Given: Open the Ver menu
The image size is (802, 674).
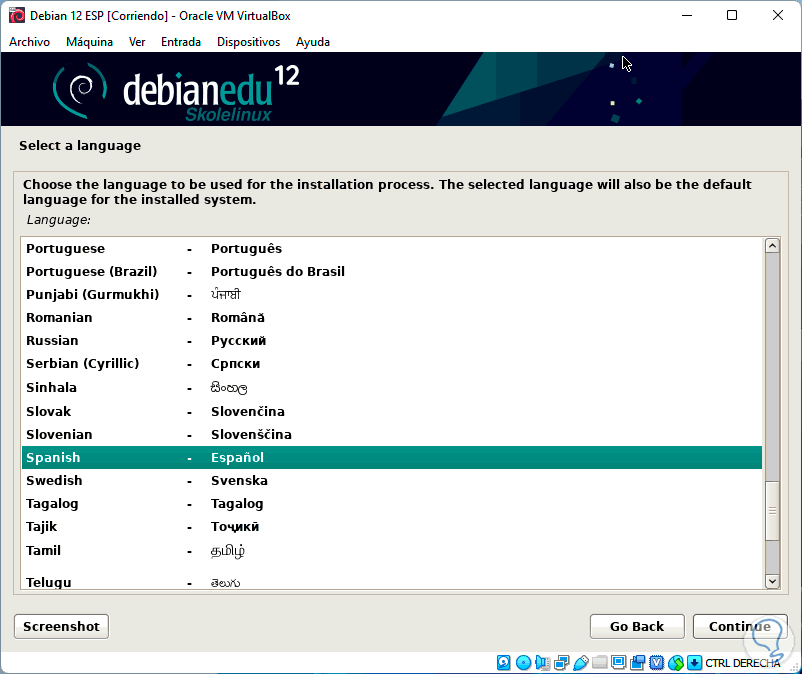Looking at the screenshot, I should point(137,42).
